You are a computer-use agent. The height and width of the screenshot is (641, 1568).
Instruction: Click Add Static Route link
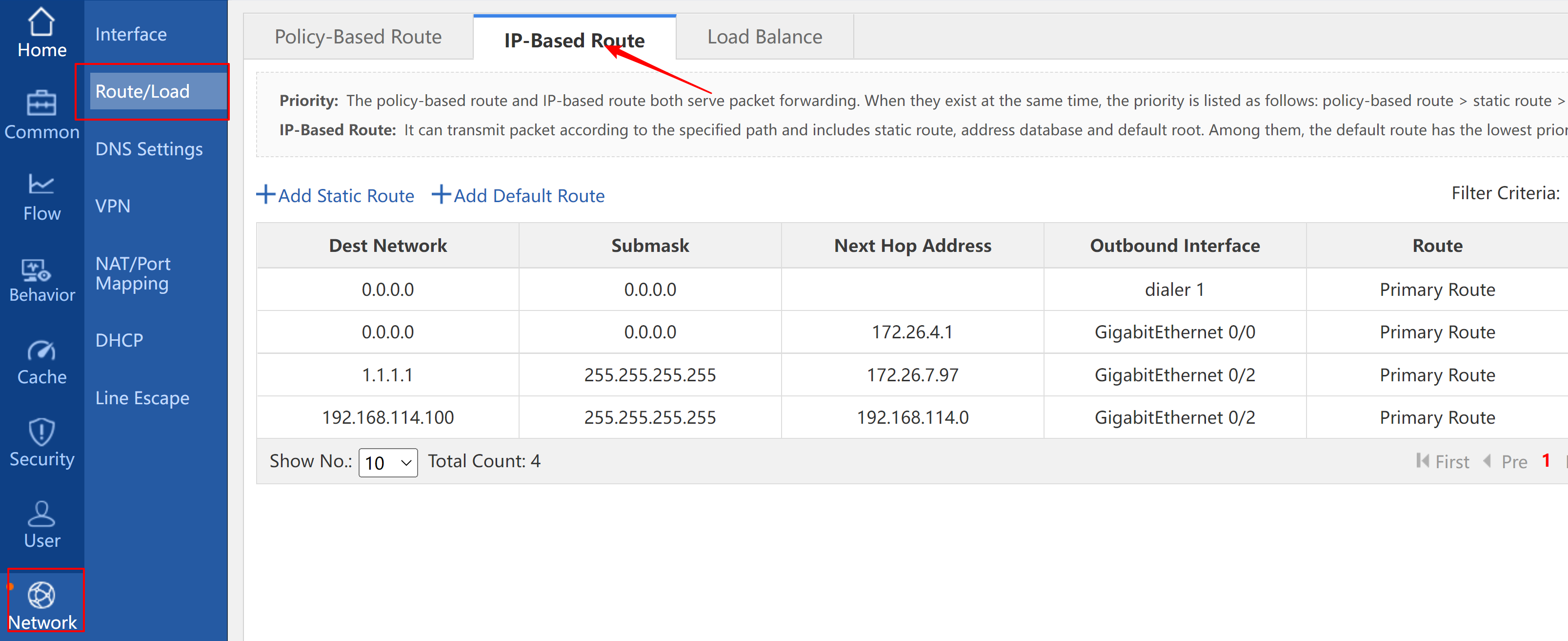click(x=335, y=196)
